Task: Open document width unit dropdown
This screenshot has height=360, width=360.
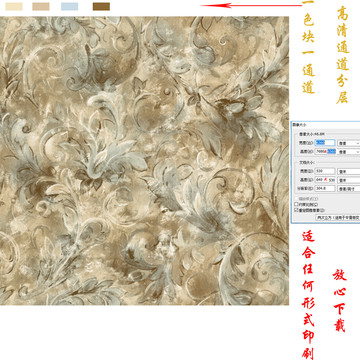Action: pos(349,171)
